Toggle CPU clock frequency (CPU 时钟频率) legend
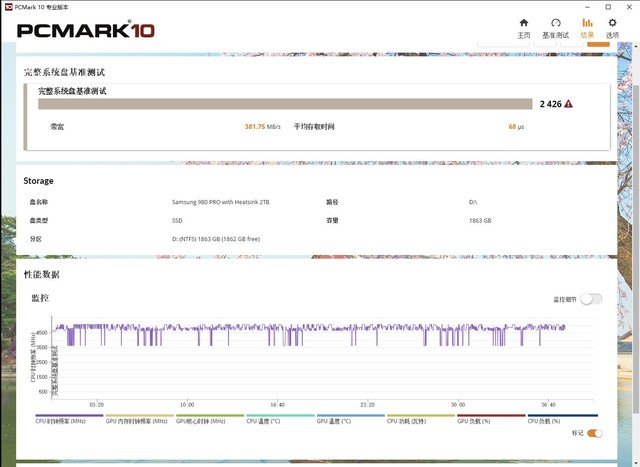Screen dimensions: 640x467 tap(60, 421)
